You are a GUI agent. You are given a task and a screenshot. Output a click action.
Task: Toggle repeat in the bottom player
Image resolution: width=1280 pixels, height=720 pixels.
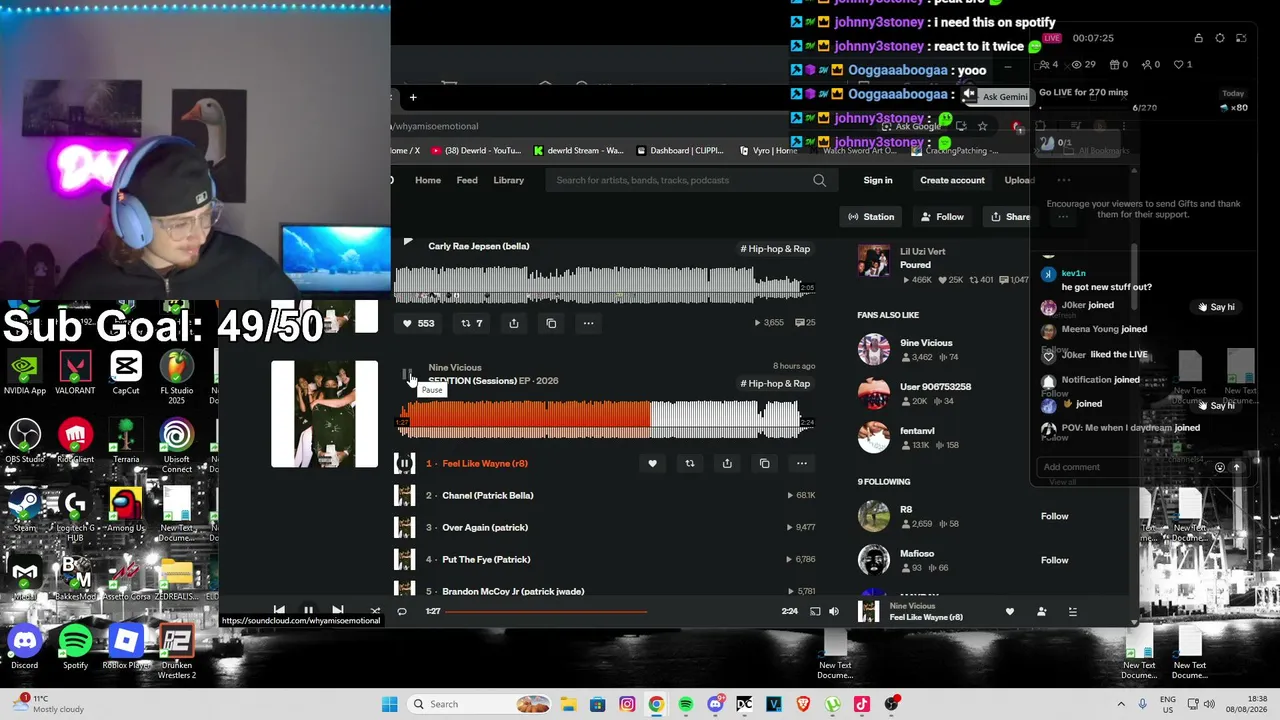point(402,611)
